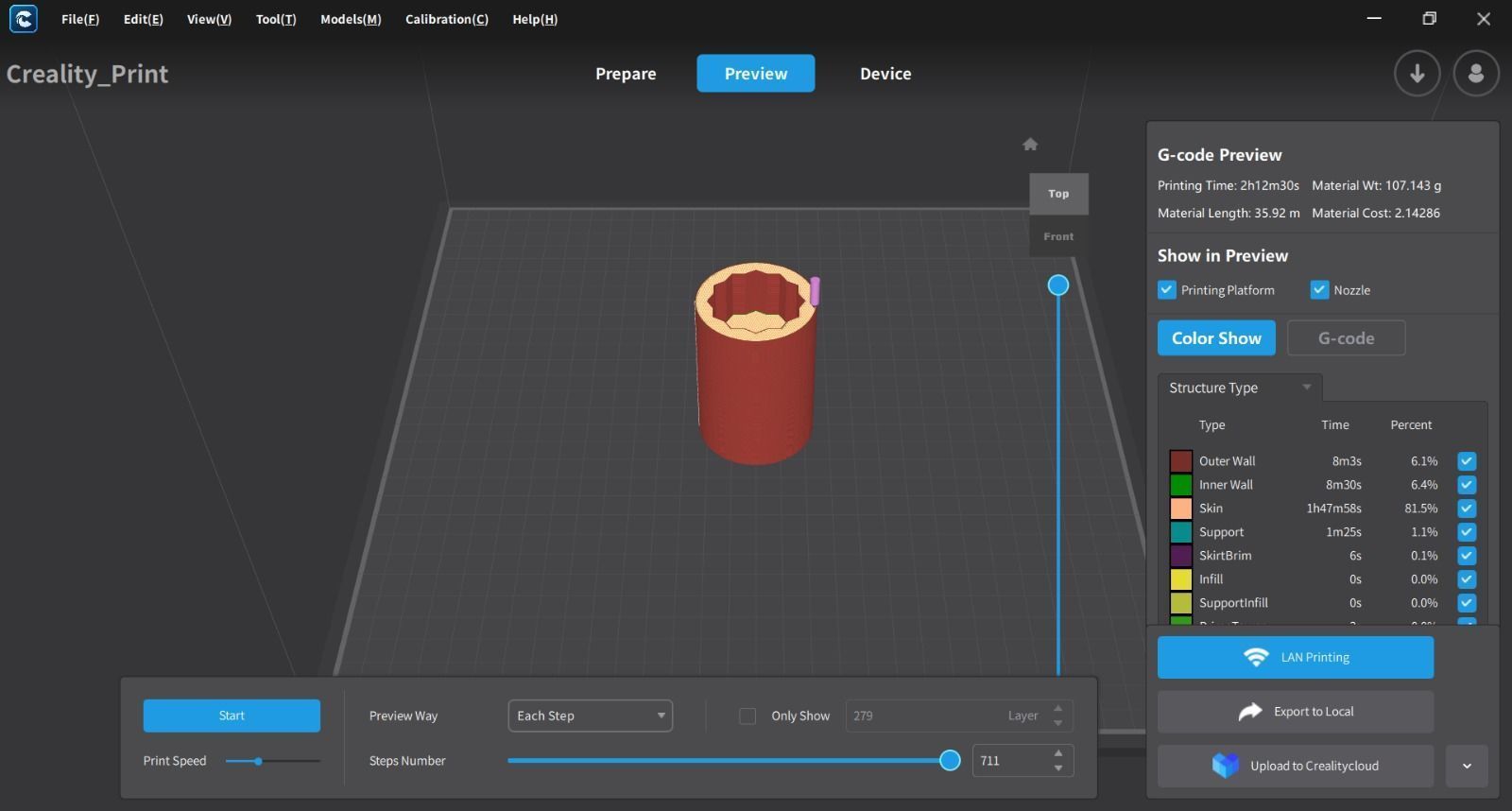This screenshot has width=1512, height=811.
Task: Increase the Steps Number value
Action: (1058, 753)
